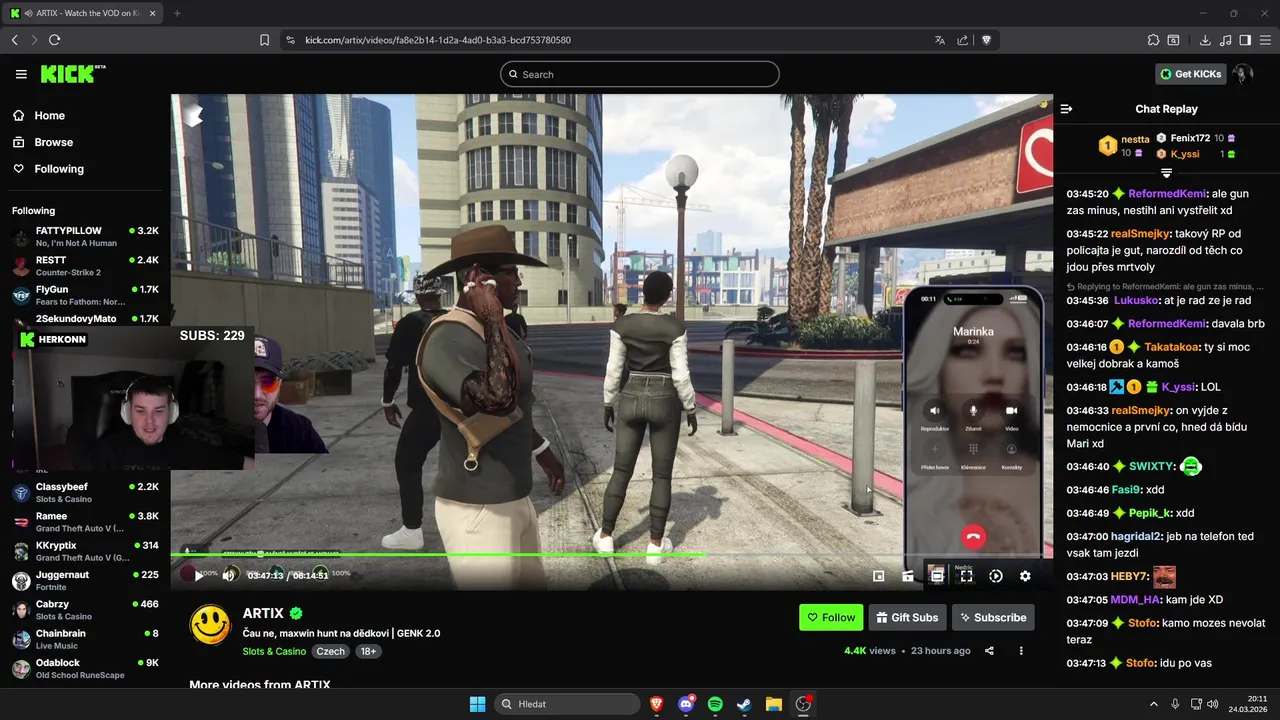Viewport: 1280px width, 720px height.
Task: Click the browser share icon
Action: pos(963,40)
